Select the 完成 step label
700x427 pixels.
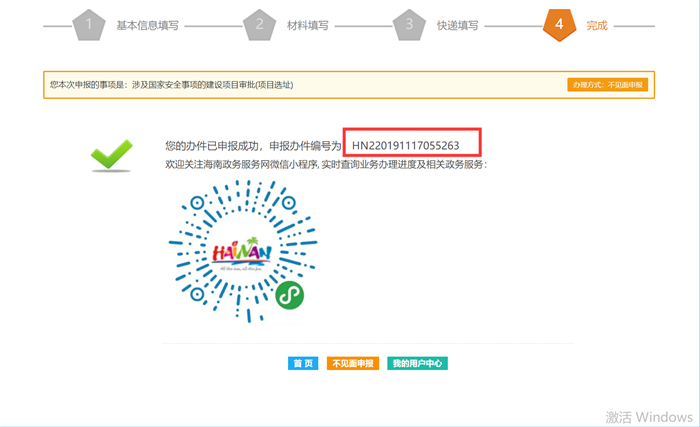coord(597,26)
